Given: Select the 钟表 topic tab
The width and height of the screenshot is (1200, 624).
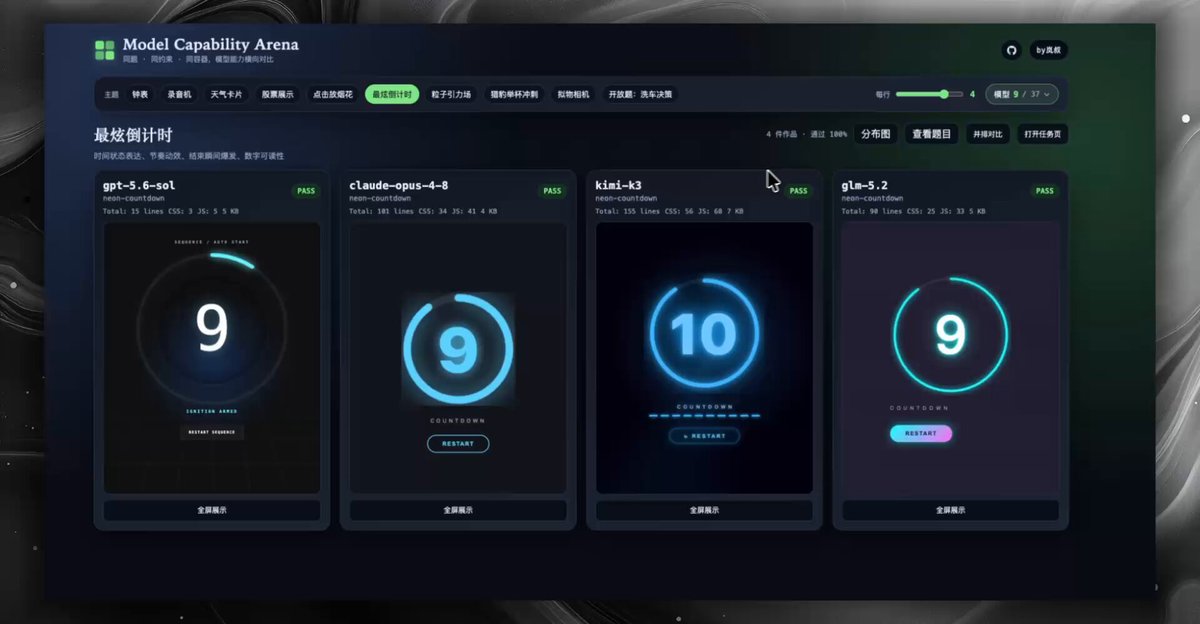Looking at the screenshot, I should tap(140, 94).
